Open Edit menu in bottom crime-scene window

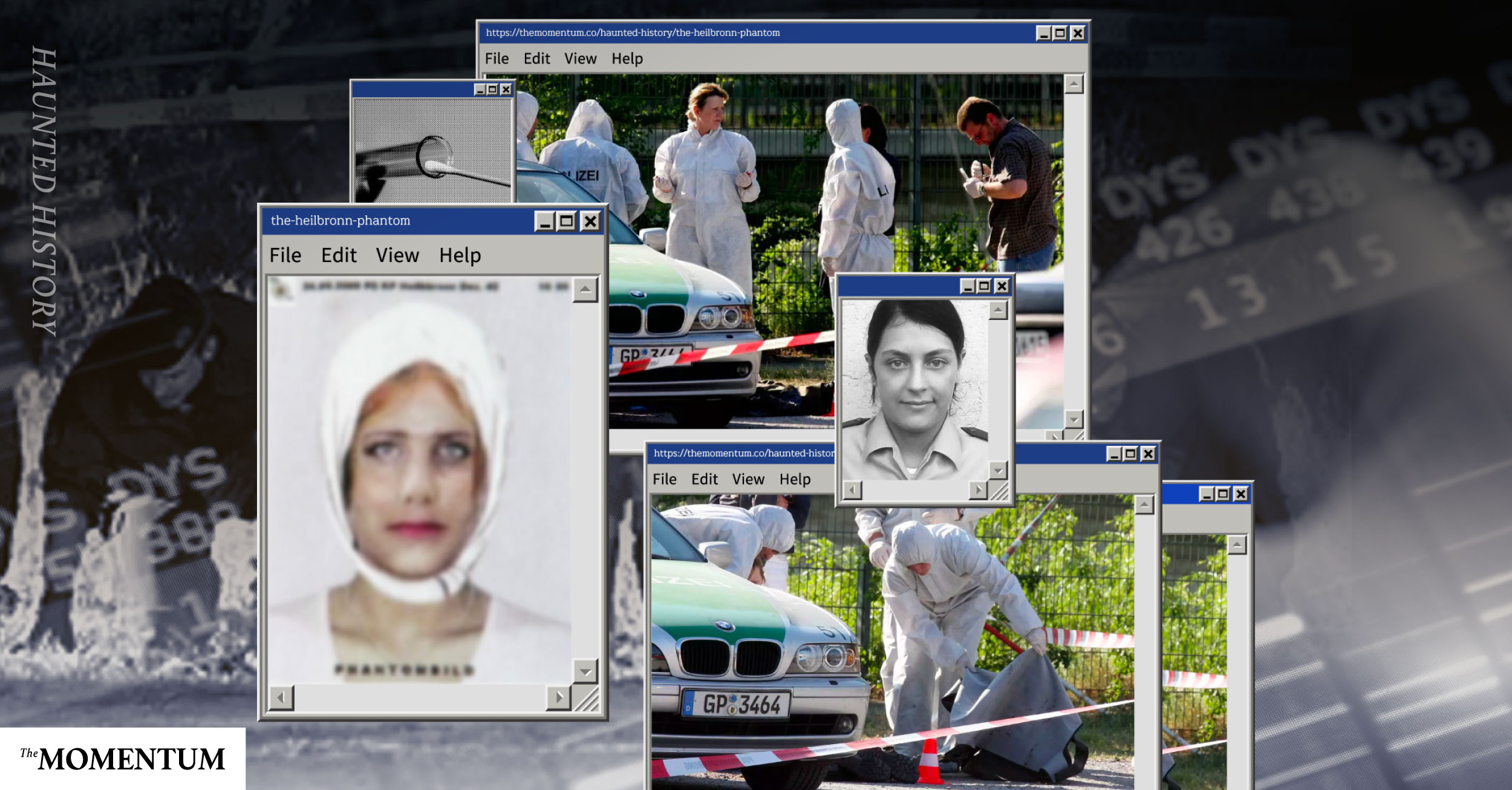tap(704, 479)
